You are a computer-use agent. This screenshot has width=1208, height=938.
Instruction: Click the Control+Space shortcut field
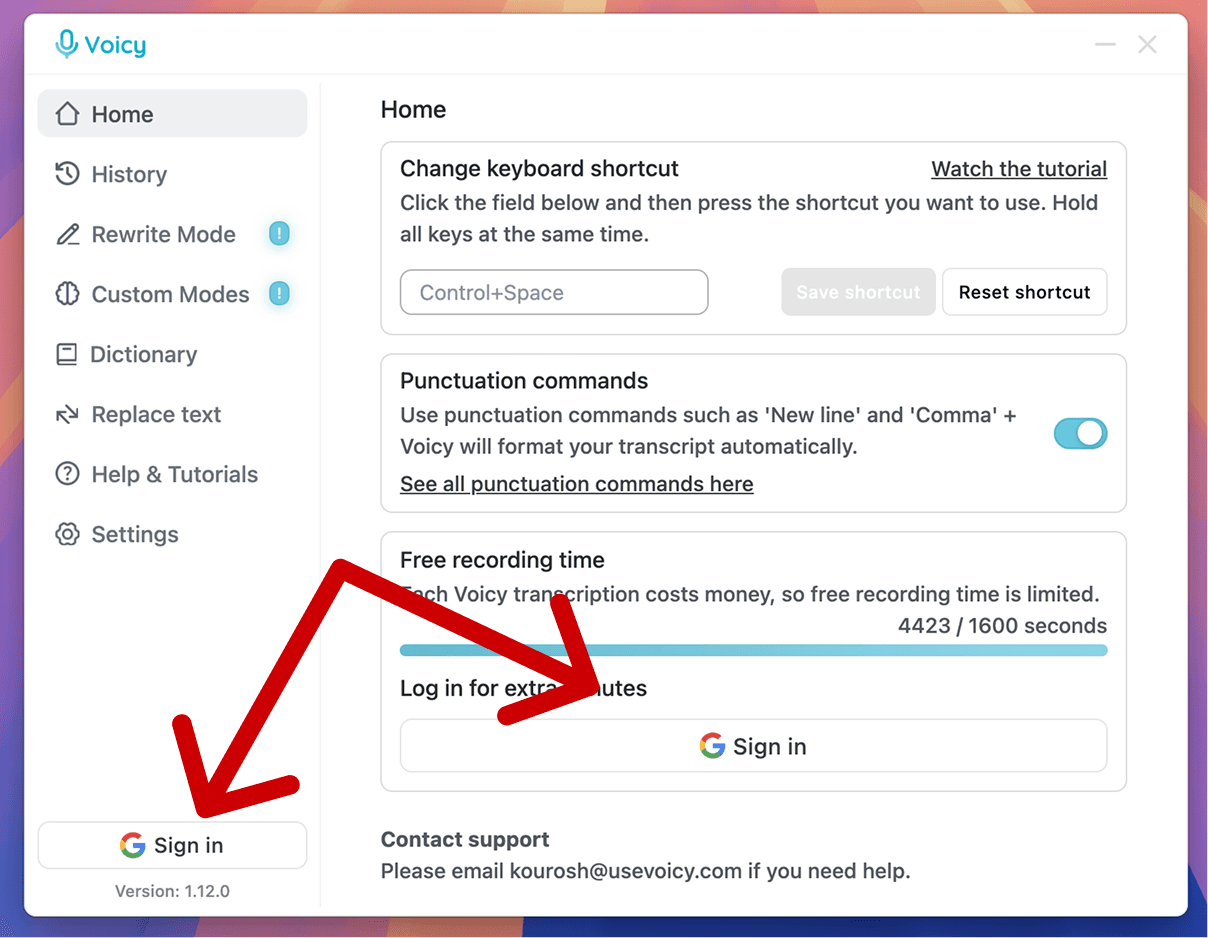click(554, 292)
